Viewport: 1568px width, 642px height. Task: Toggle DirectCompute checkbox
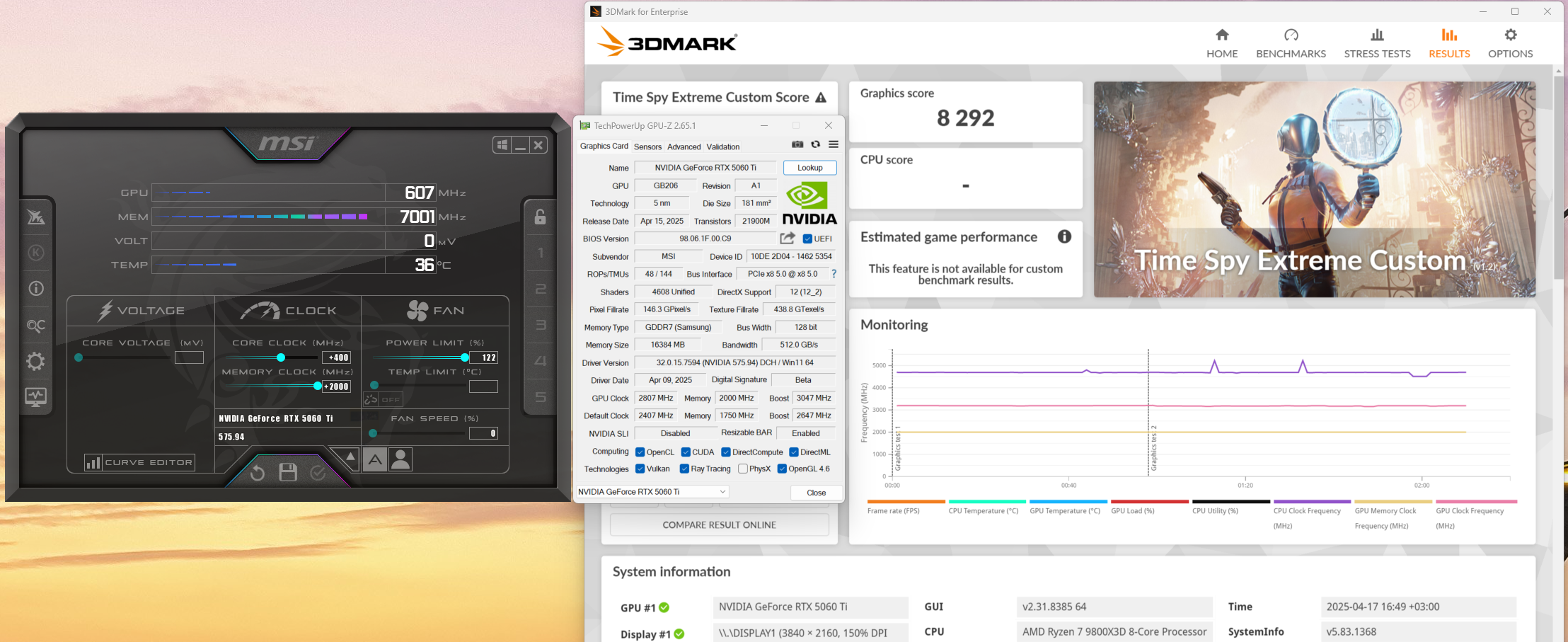coord(726,452)
